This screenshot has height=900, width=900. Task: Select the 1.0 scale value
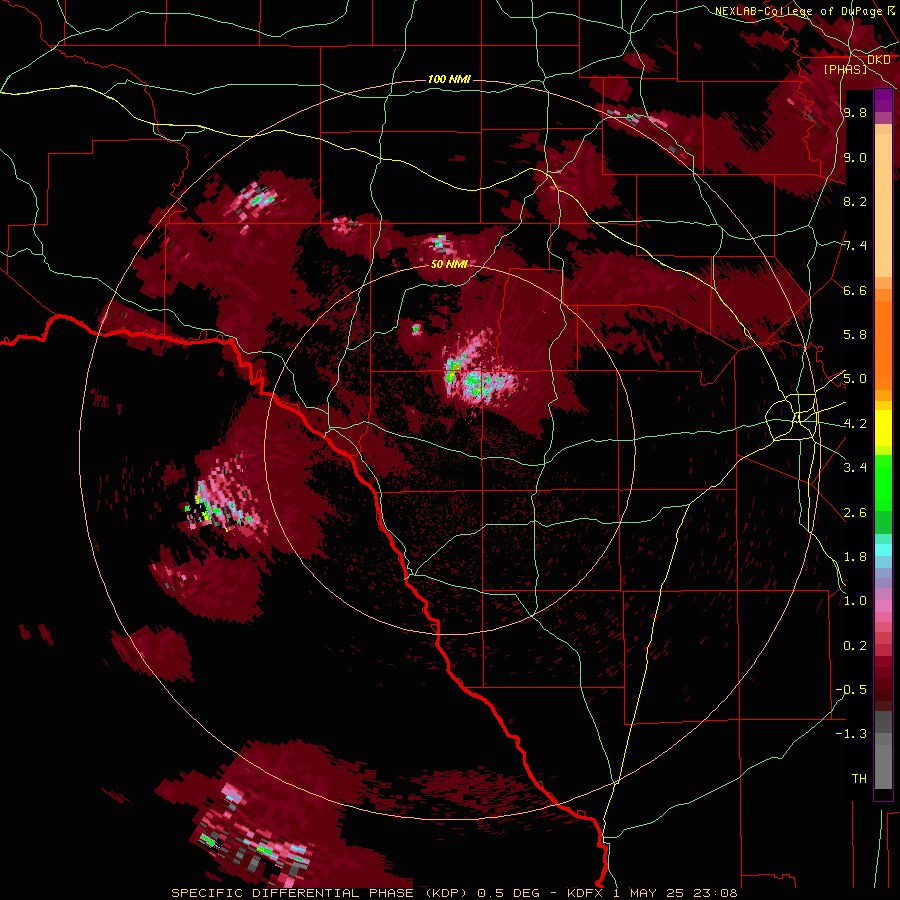(x=855, y=601)
